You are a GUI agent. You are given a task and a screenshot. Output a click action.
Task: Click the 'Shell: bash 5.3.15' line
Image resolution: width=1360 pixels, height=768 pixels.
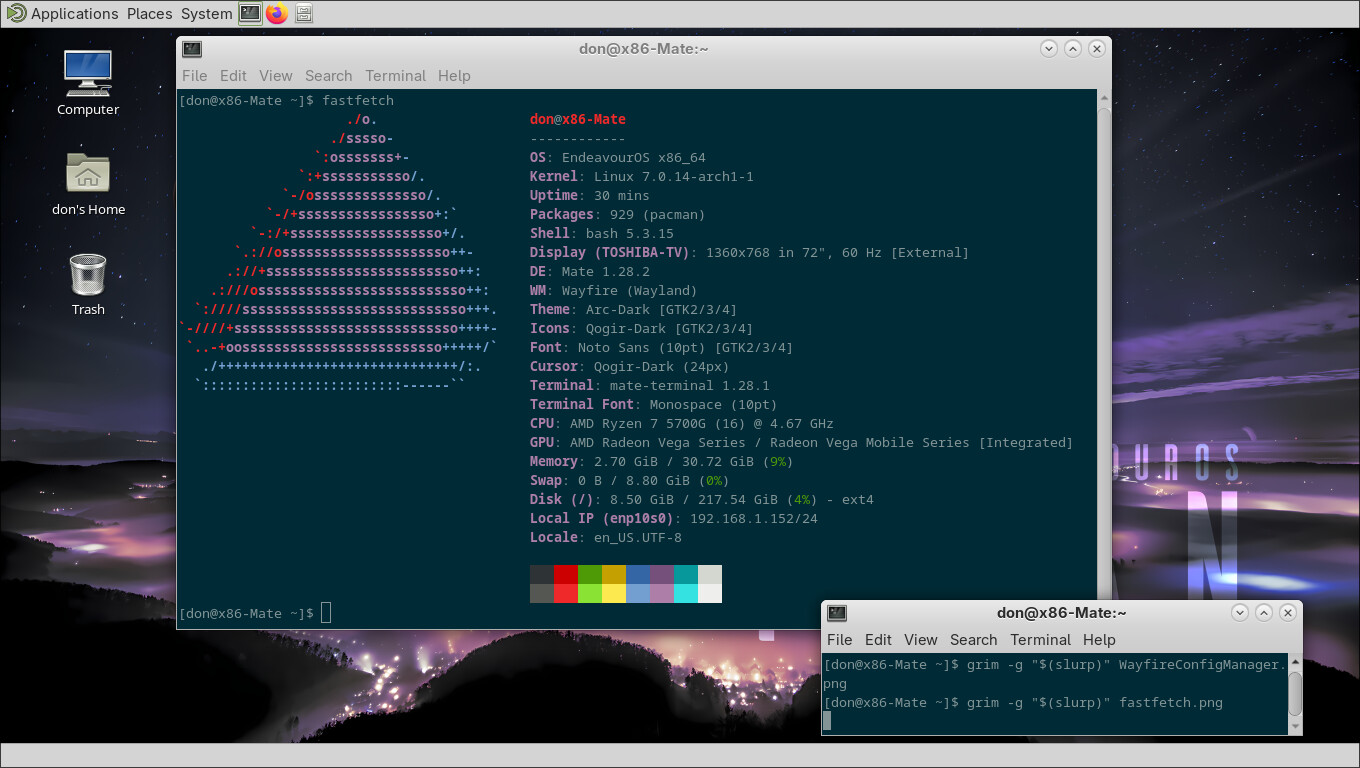click(x=602, y=234)
